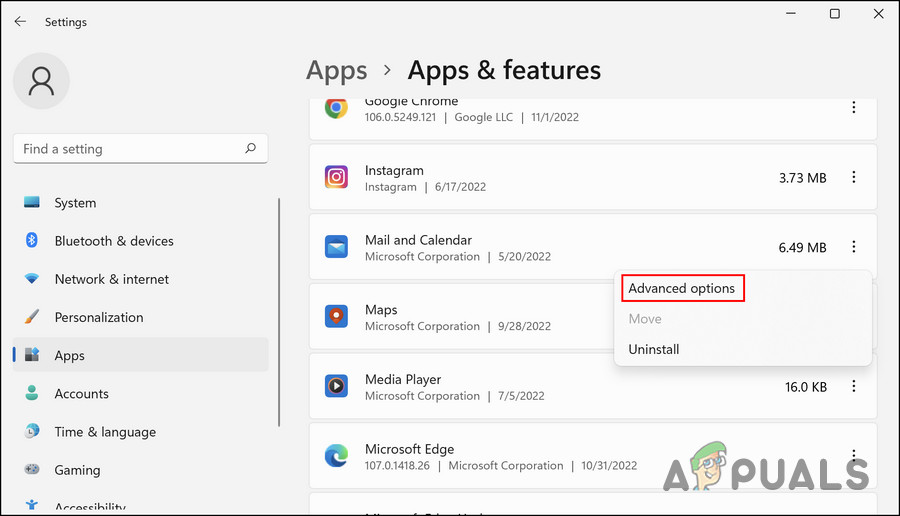Viewport: 900px width, 516px height.
Task: Open more options for Google Chrome
Action: (x=854, y=107)
